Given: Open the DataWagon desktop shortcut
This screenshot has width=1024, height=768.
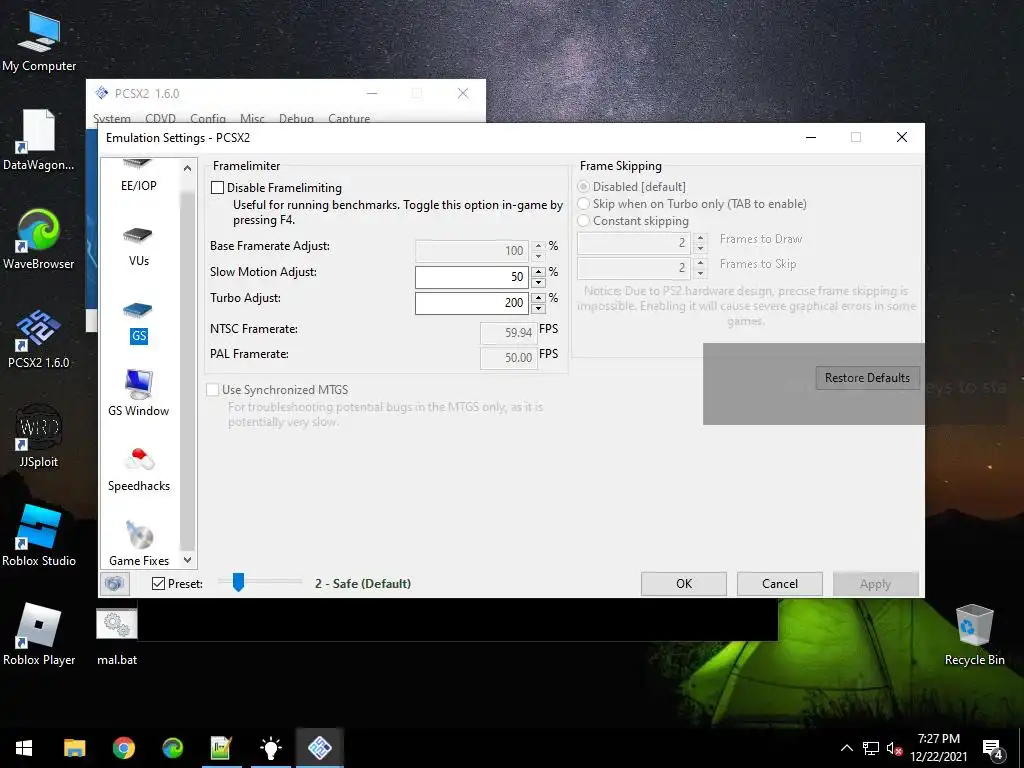Looking at the screenshot, I should [x=39, y=140].
